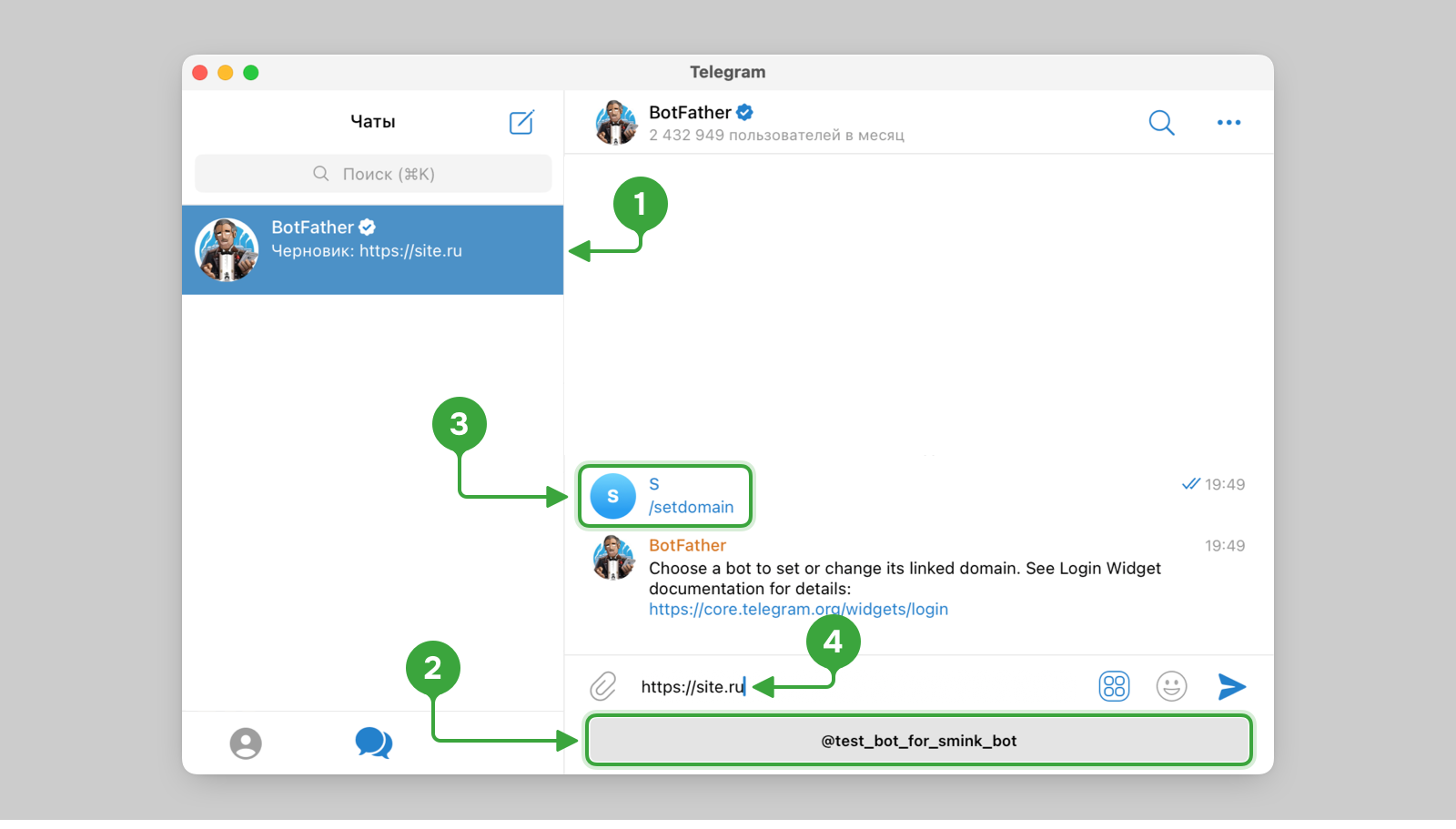Click the read checkmarks beside 19:49
Screen dimensions: 1456x829
coord(1190,484)
